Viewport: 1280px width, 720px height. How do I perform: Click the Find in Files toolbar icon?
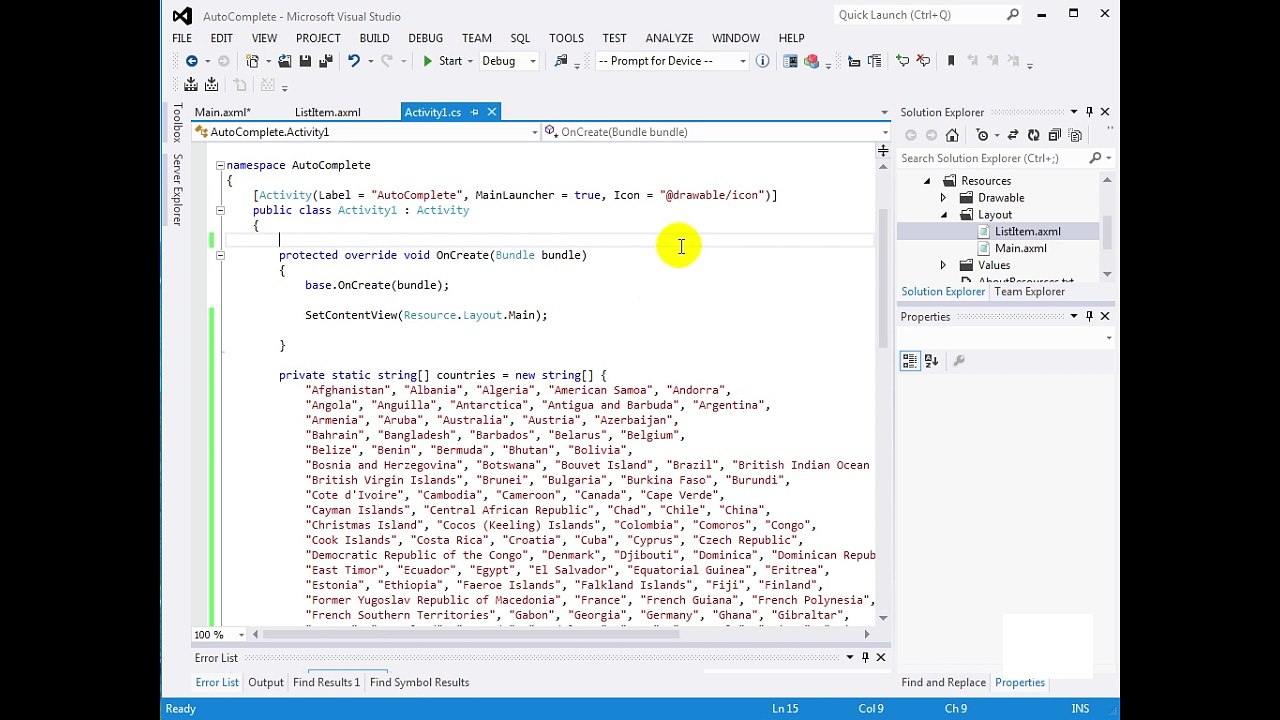click(x=561, y=61)
